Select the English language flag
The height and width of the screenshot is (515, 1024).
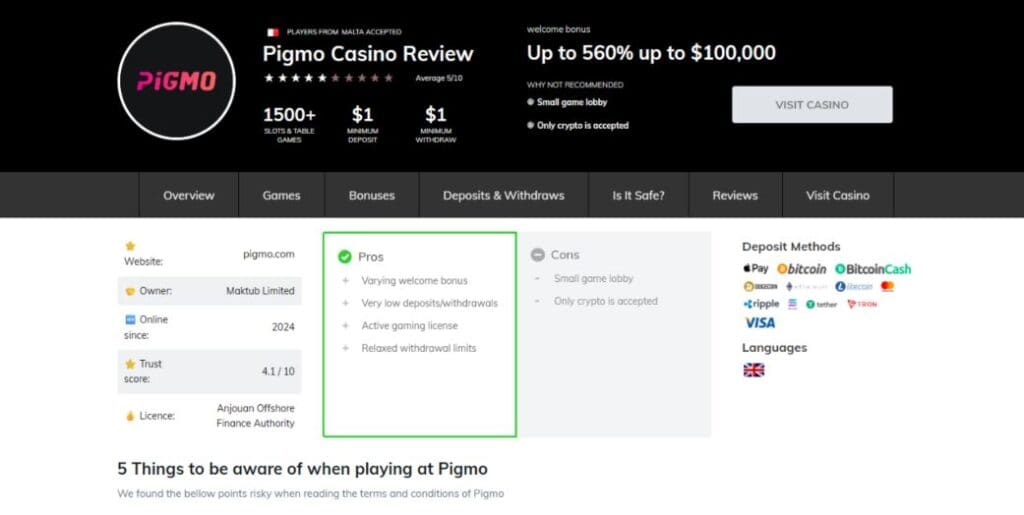(753, 370)
